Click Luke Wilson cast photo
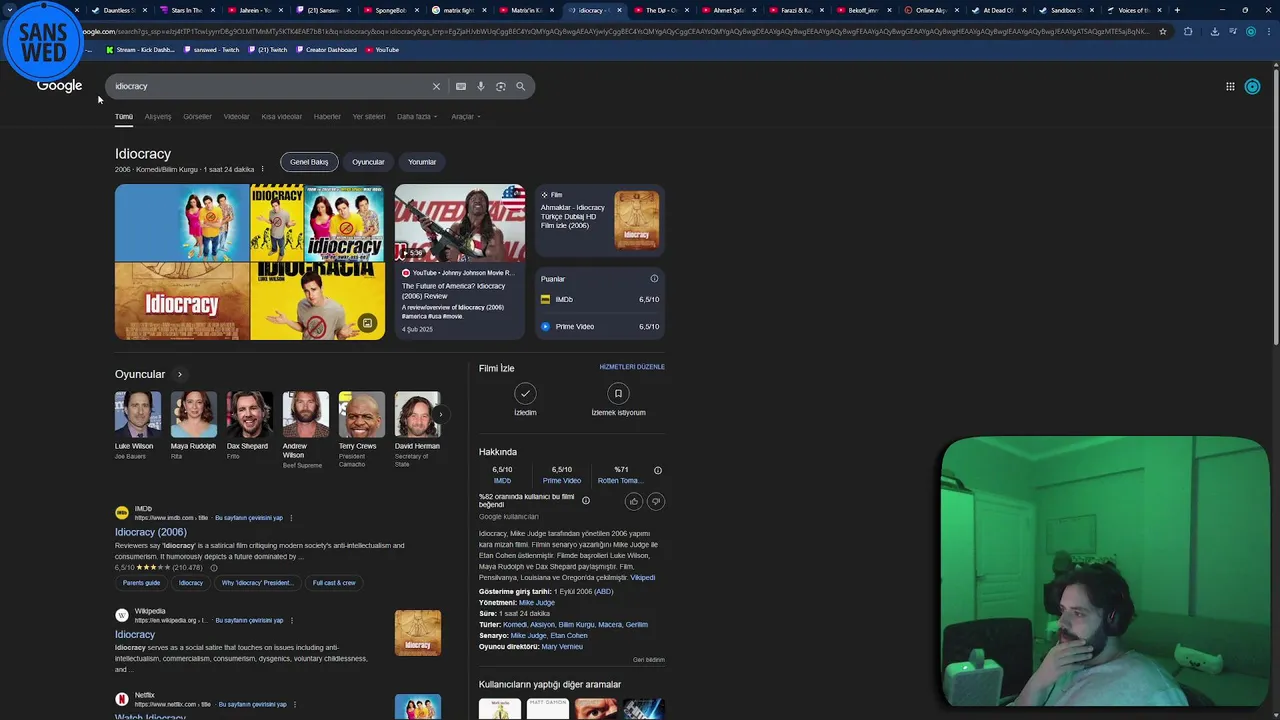 (137, 414)
